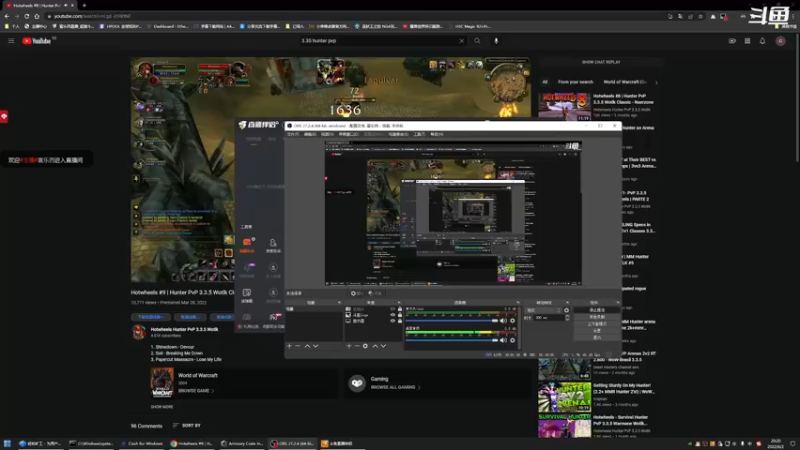Click OBS transition duration stepper arrows
This screenshot has width=800, height=450.
pos(567,317)
